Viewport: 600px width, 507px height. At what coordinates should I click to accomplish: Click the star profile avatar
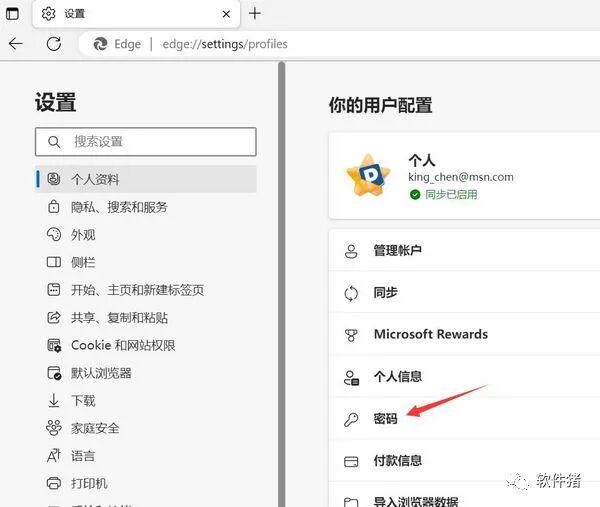[x=368, y=176]
